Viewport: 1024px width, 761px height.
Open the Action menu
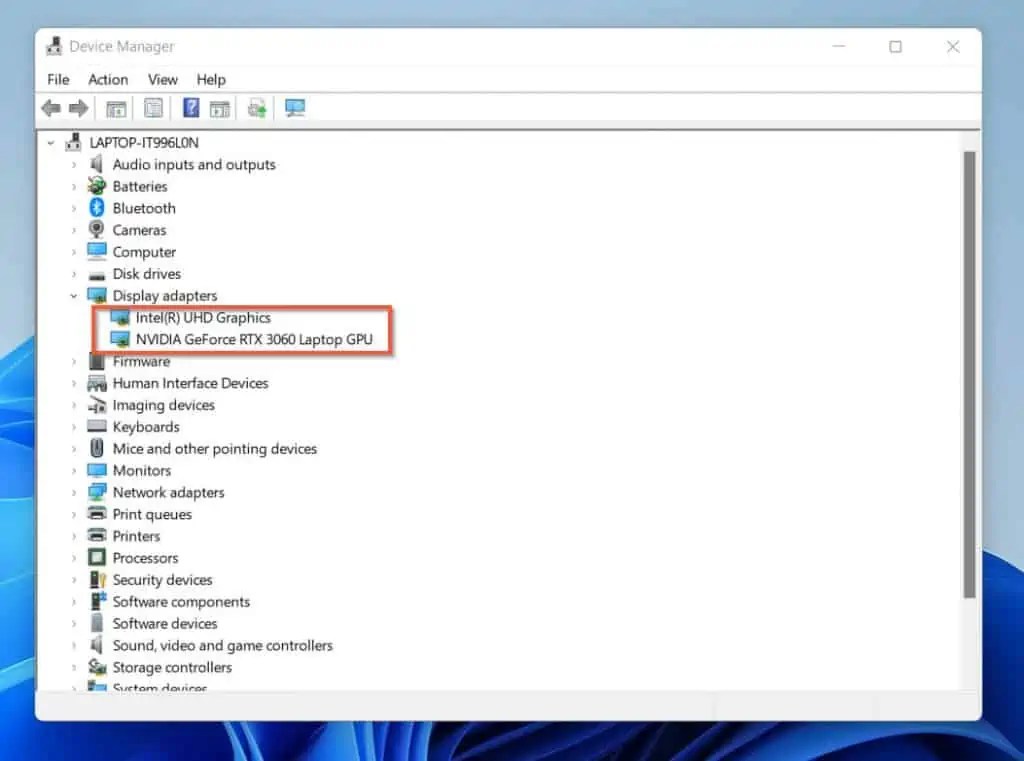(107, 79)
